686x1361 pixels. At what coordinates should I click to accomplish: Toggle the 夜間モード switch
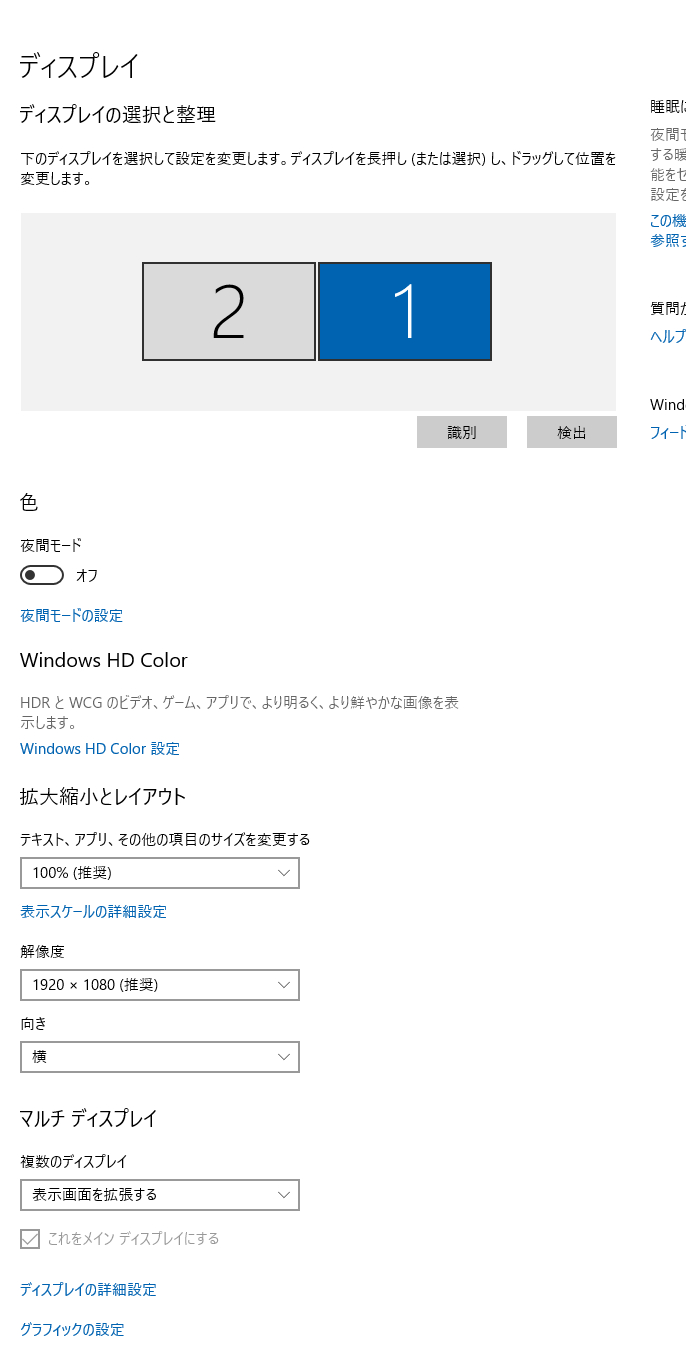pos(42,575)
